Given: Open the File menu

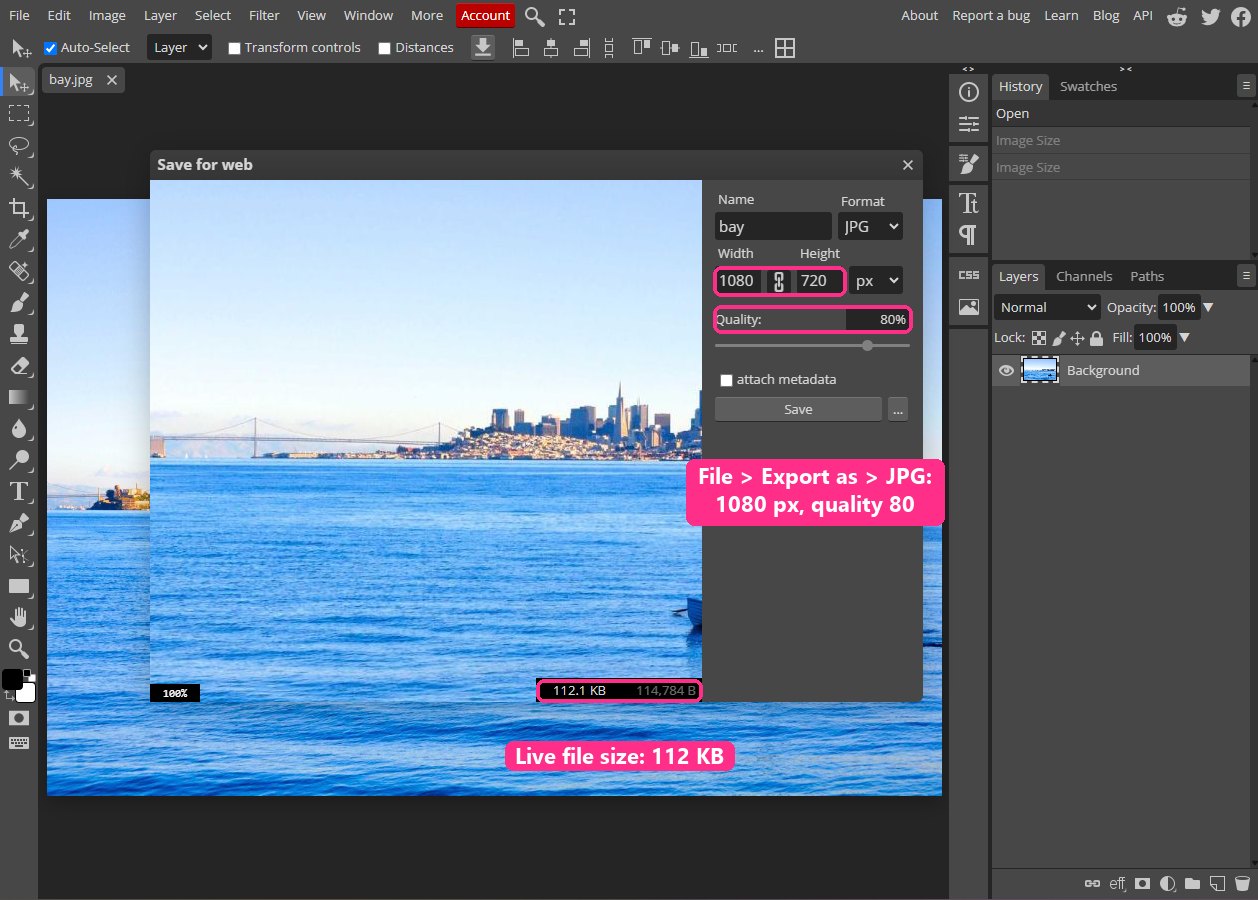Looking at the screenshot, I should (19, 16).
